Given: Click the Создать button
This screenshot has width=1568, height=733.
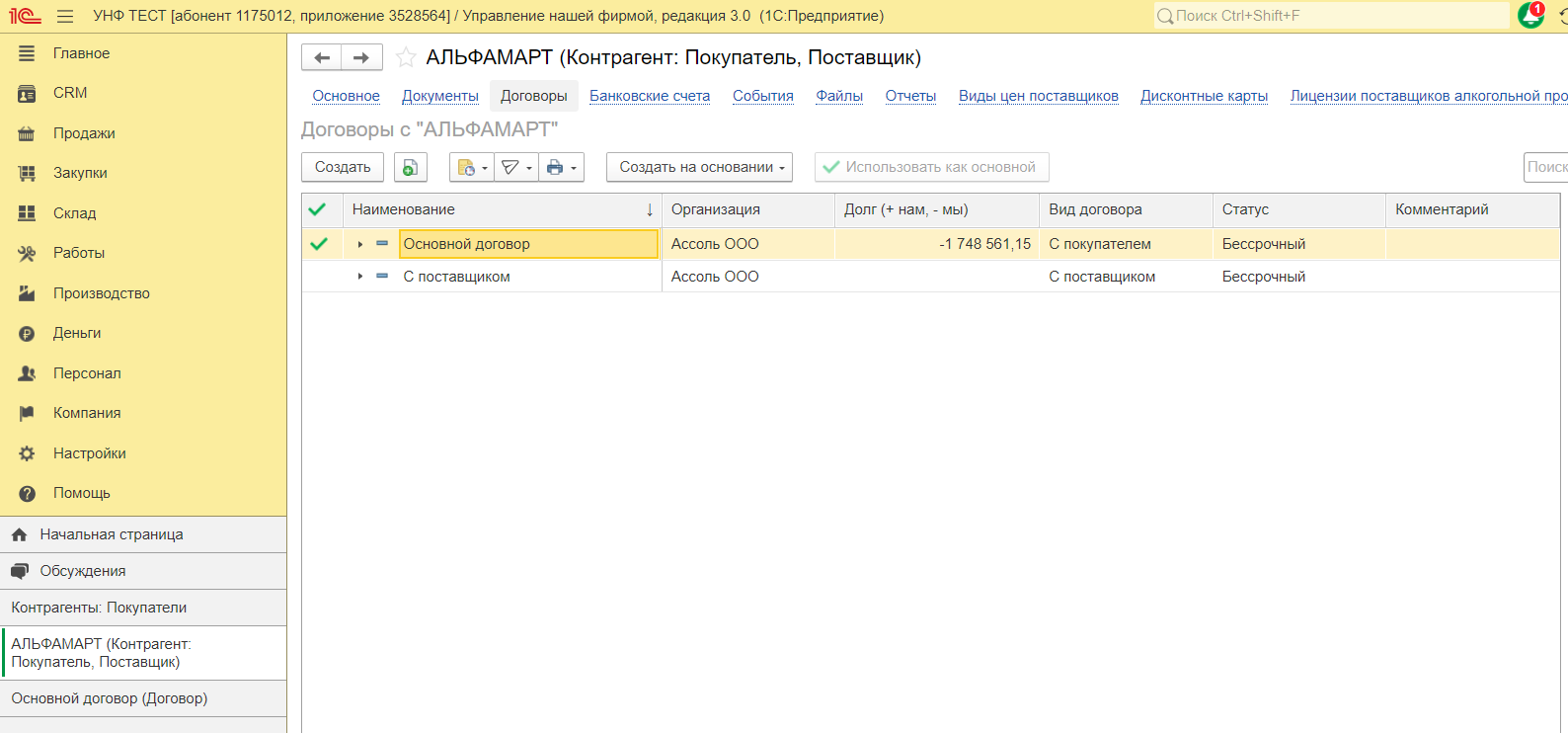Looking at the screenshot, I should point(342,168).
